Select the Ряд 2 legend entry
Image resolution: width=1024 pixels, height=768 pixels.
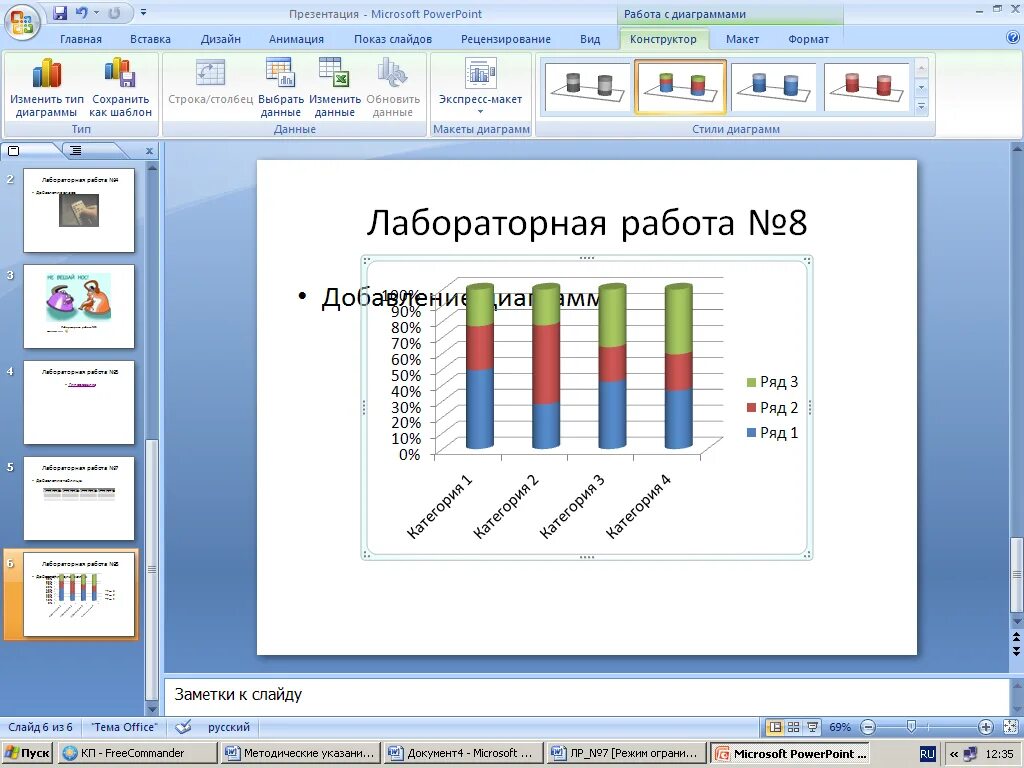click(772, 408)
